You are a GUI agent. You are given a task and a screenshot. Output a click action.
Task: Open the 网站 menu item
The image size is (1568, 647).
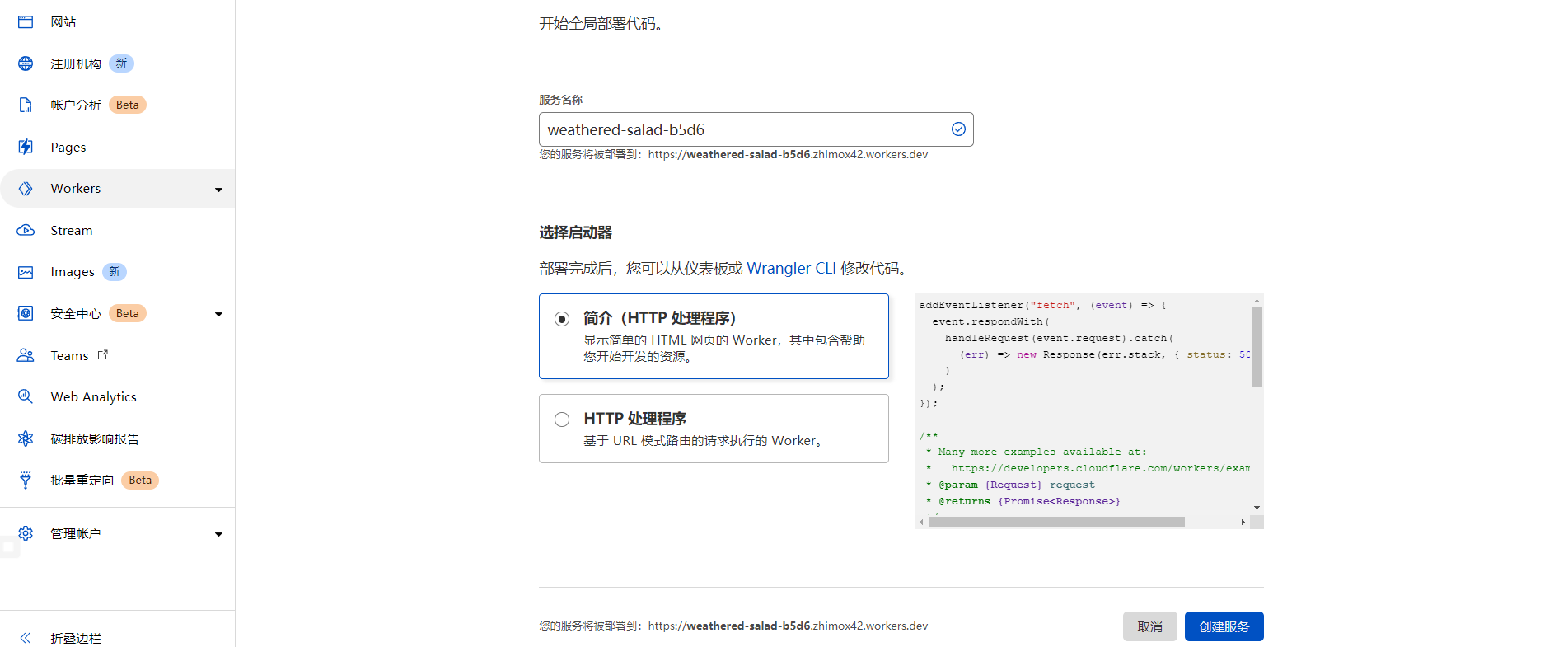pyautogui.click(x=63, y=22)
